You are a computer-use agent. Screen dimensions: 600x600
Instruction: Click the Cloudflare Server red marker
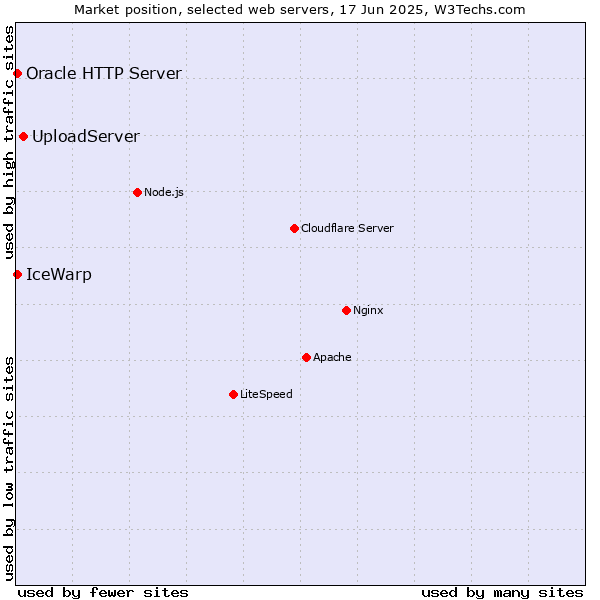pyautogui.click(x=294, y=228)
